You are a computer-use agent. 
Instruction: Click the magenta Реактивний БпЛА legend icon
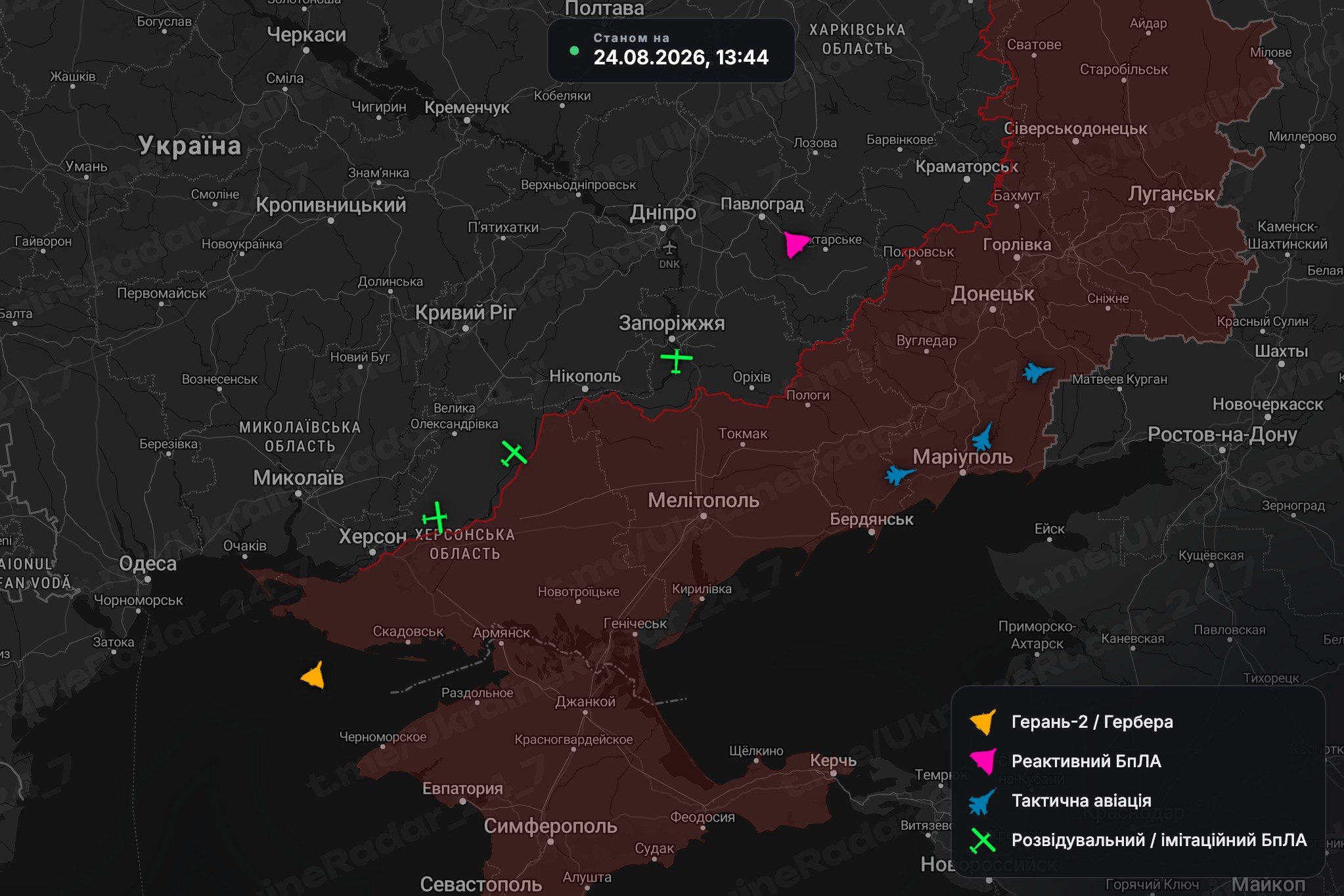tap(983, 761)
